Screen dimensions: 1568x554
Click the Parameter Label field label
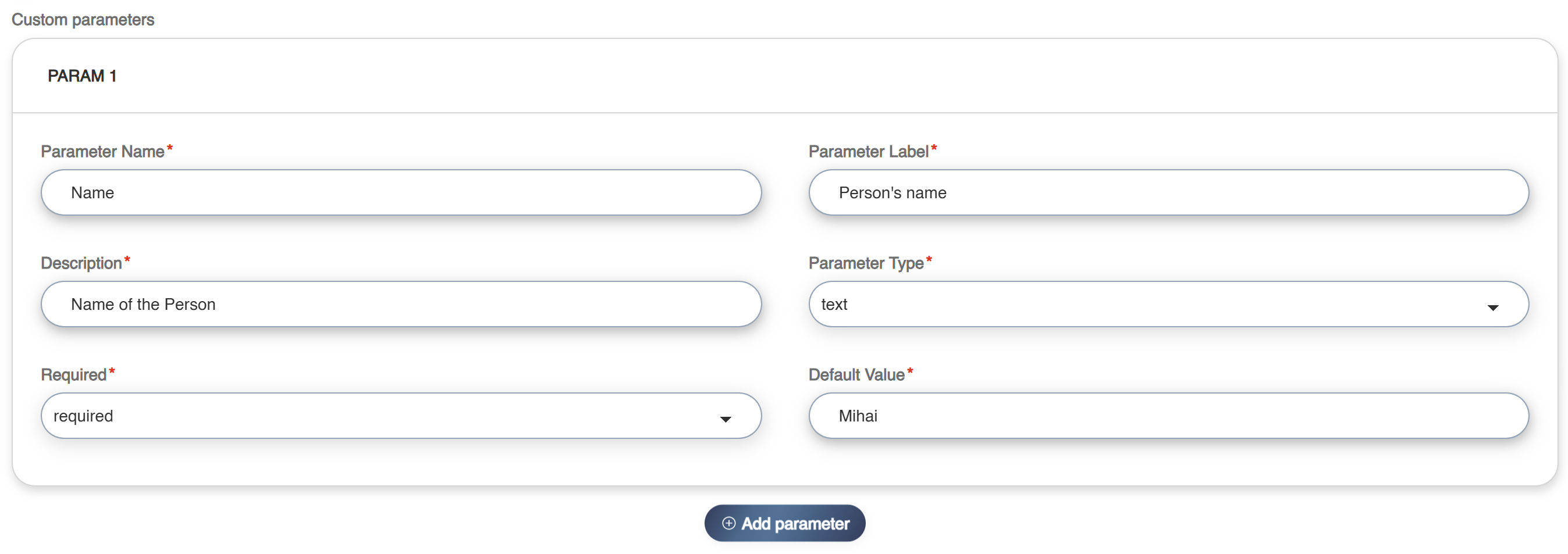(x=868, y=151)
